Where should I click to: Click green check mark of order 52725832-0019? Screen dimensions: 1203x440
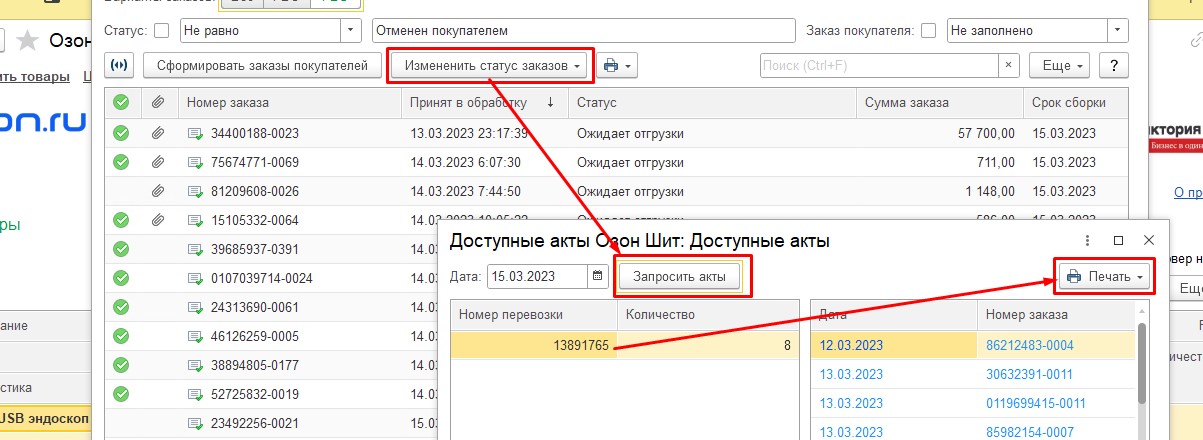click(121, 394)
